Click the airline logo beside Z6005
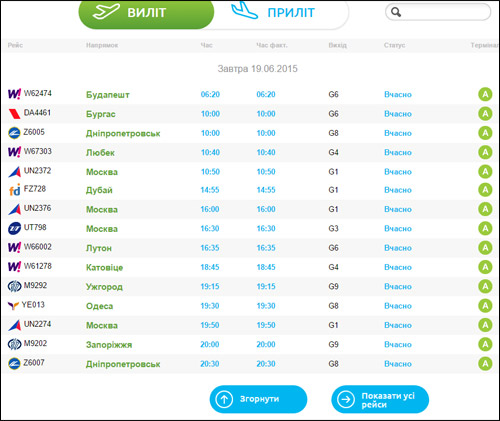Screen dimensions: 500x421 tap(14, 133)
